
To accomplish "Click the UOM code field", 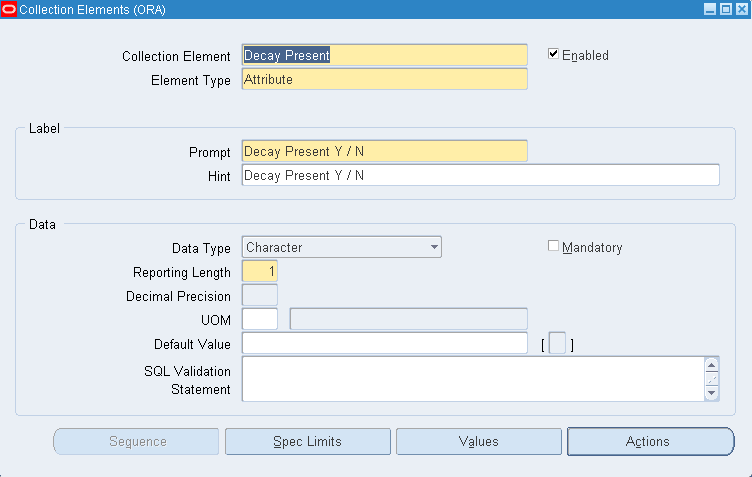I will click(260, 319).
